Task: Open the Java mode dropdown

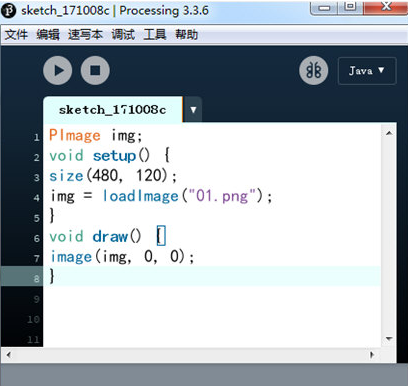Action: coord(367,71)
